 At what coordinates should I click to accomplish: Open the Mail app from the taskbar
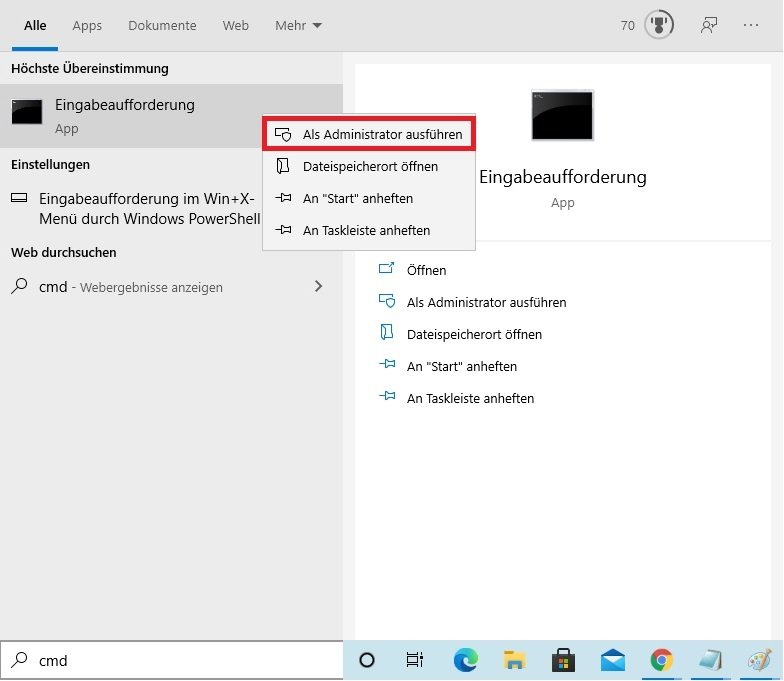612,660
